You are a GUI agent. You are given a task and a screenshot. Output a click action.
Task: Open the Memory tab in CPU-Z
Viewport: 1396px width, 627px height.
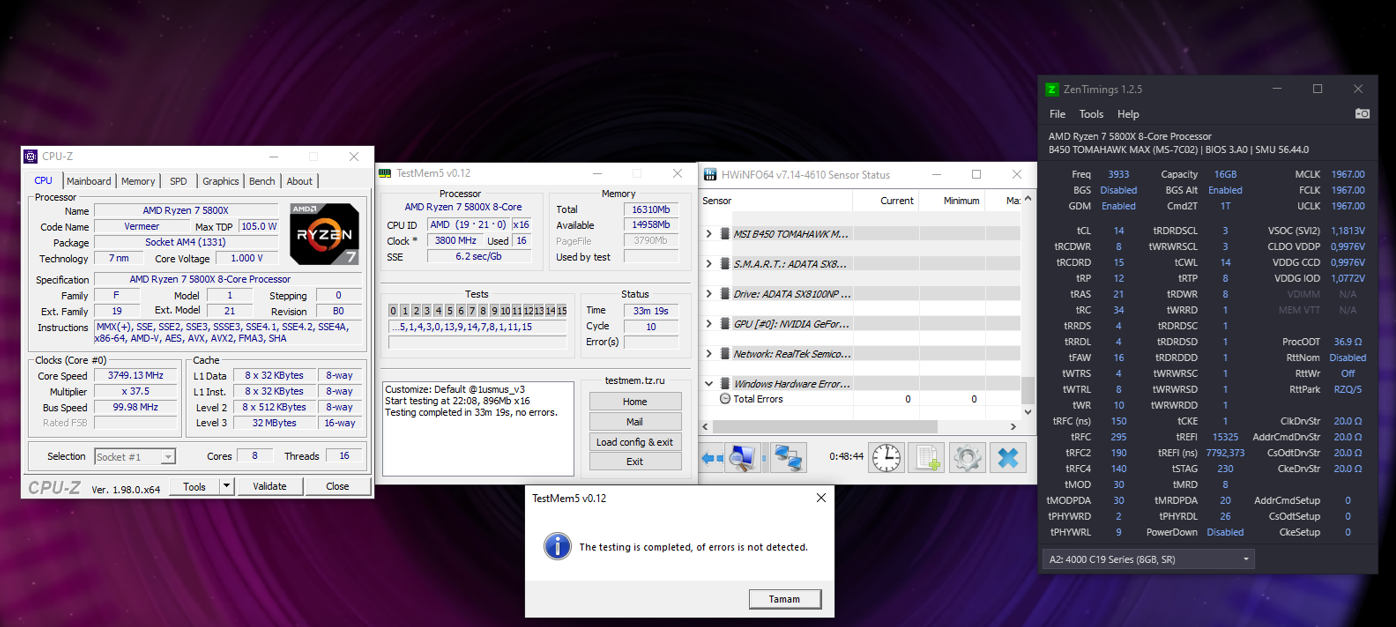pos(138,181)
